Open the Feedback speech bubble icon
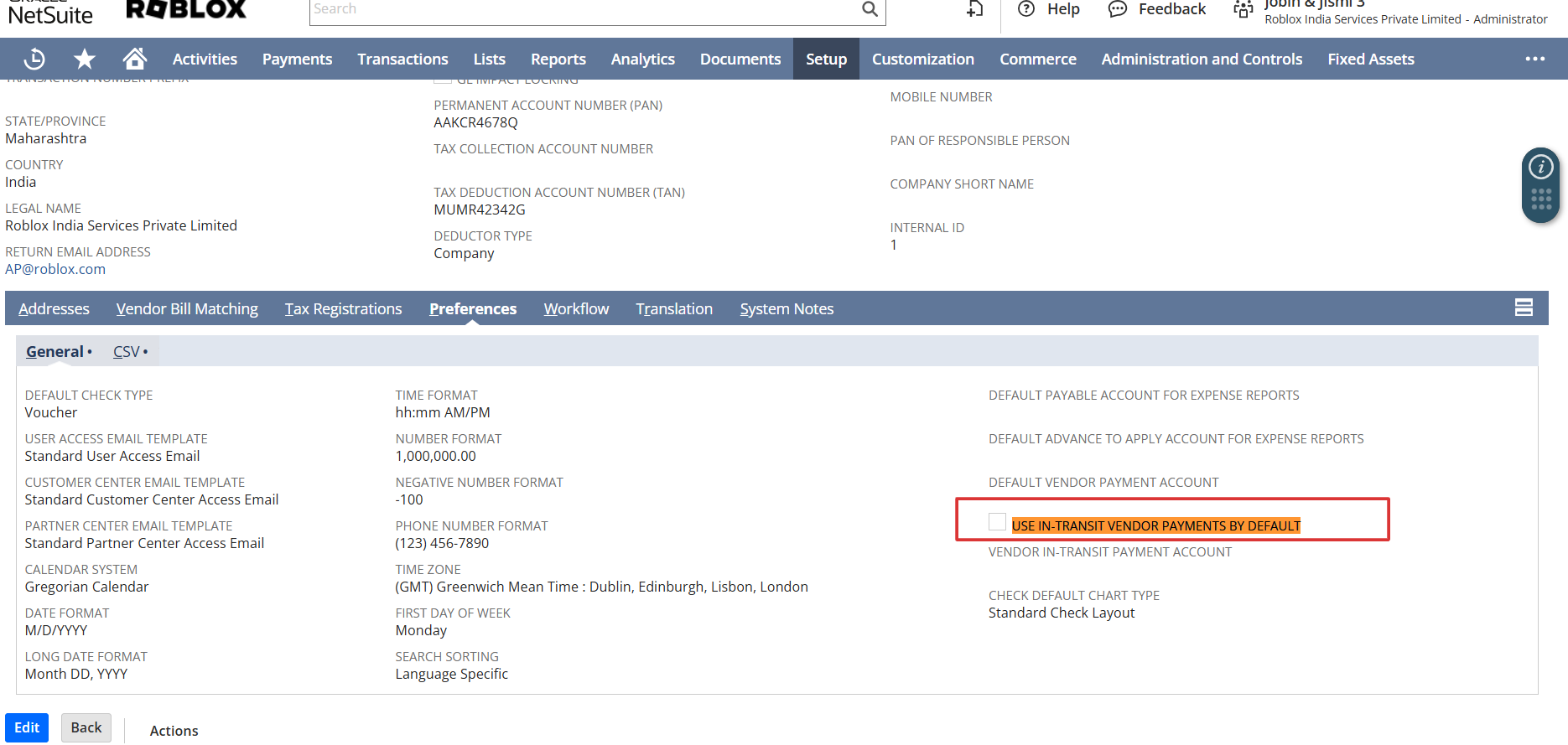 1117,9
